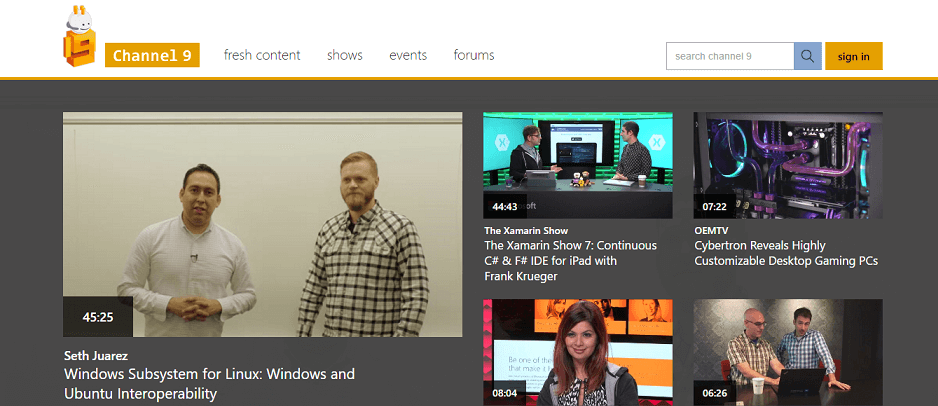Click the OEMTV series label

[711, 230]
